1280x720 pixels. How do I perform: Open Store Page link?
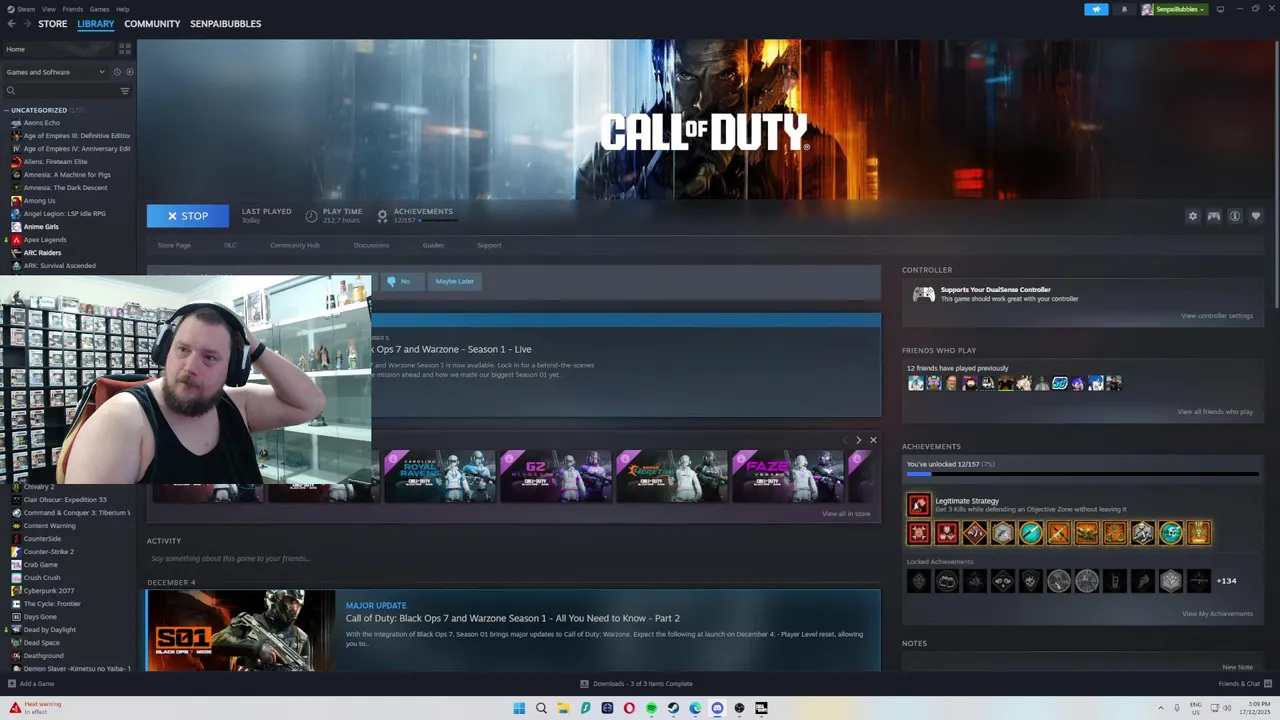pos(174,245)
